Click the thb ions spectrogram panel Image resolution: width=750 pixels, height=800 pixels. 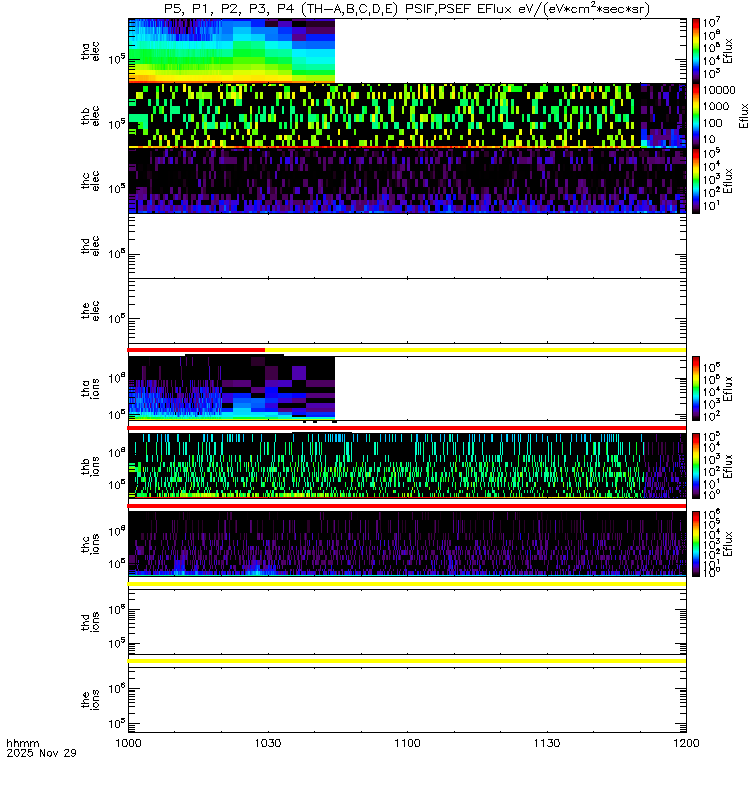[407, 465]
